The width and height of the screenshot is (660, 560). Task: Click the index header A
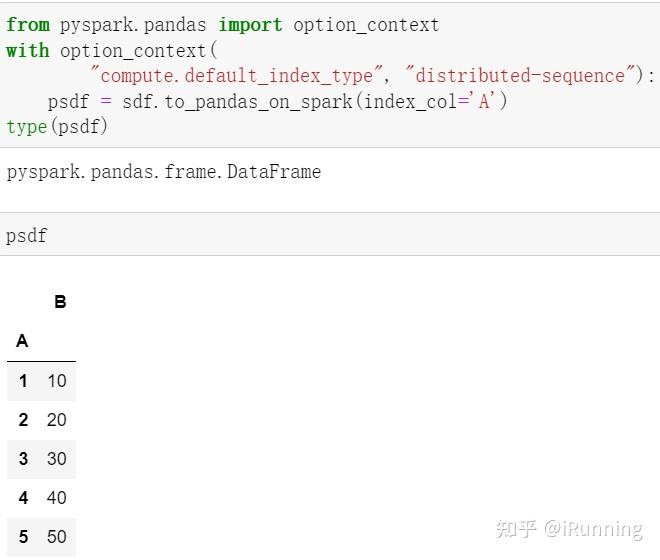(x=22, y=341)
